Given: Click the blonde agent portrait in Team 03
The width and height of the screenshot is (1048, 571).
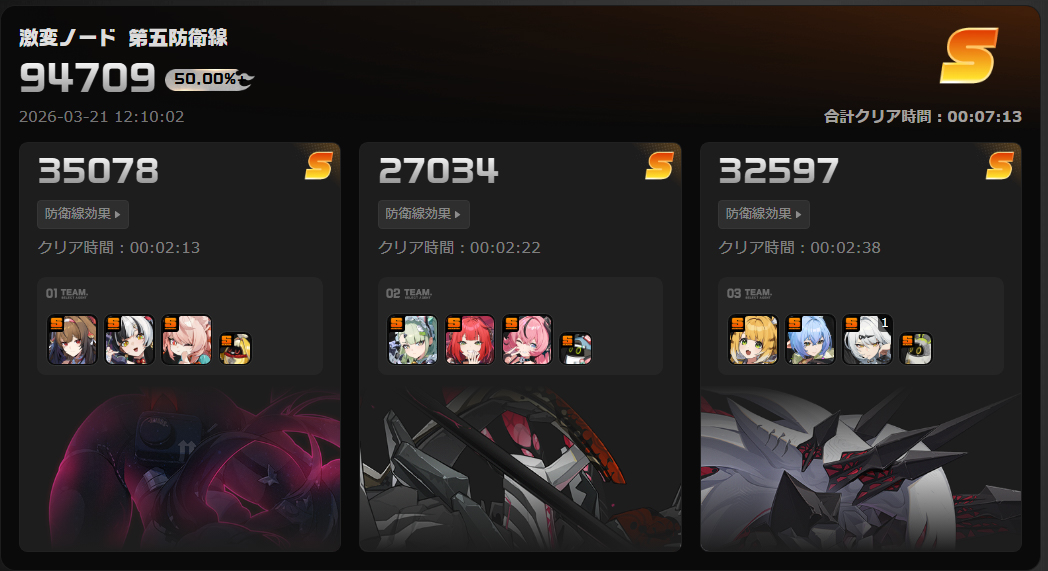Looking at the screenshot, I should (753, 340).
